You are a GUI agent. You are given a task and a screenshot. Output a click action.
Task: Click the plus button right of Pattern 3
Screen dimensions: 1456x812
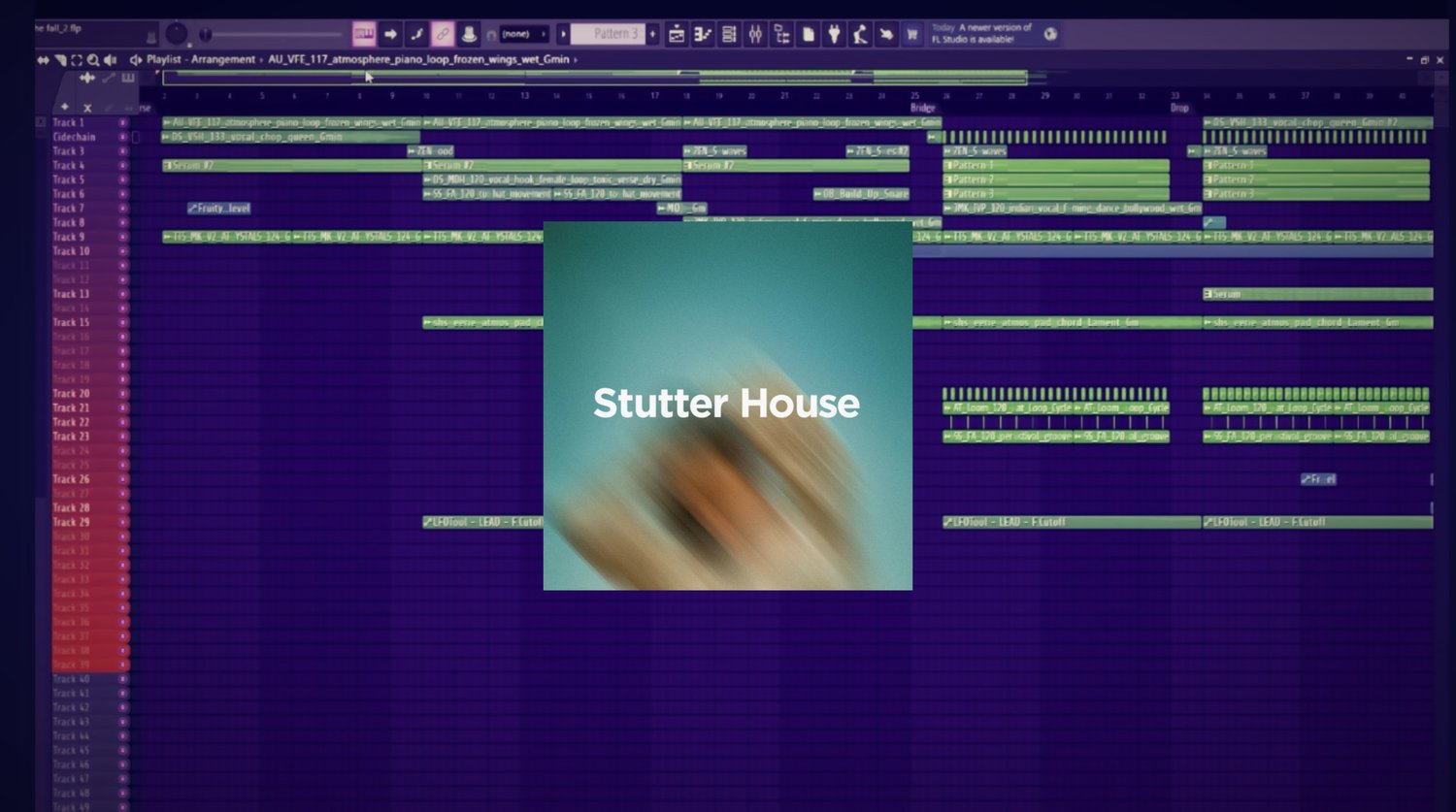click(x=653, y=34)
